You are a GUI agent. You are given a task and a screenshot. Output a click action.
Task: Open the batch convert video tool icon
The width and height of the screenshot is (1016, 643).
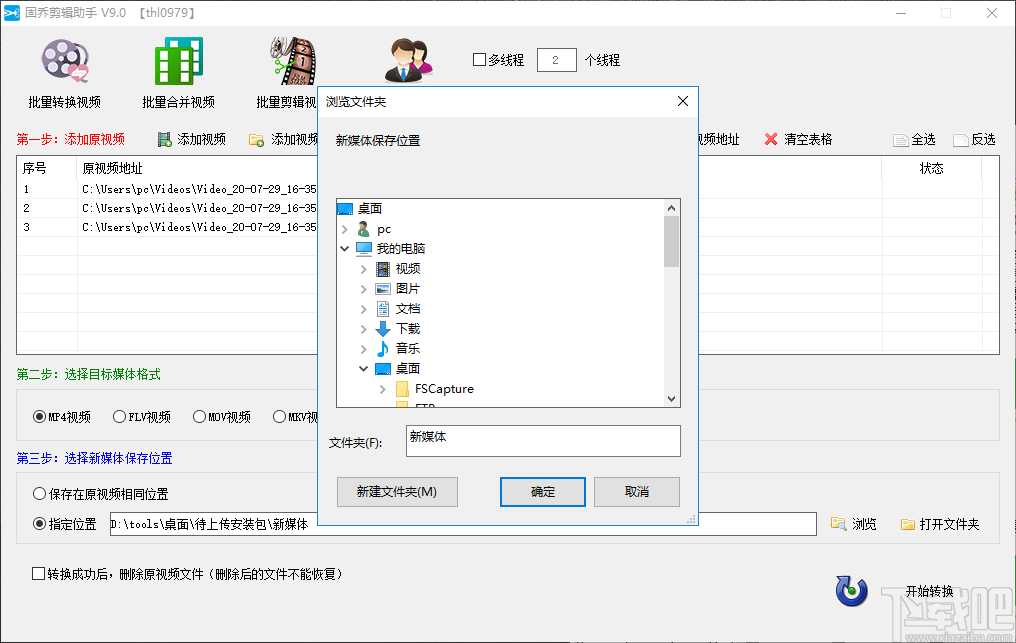point(65,62)
